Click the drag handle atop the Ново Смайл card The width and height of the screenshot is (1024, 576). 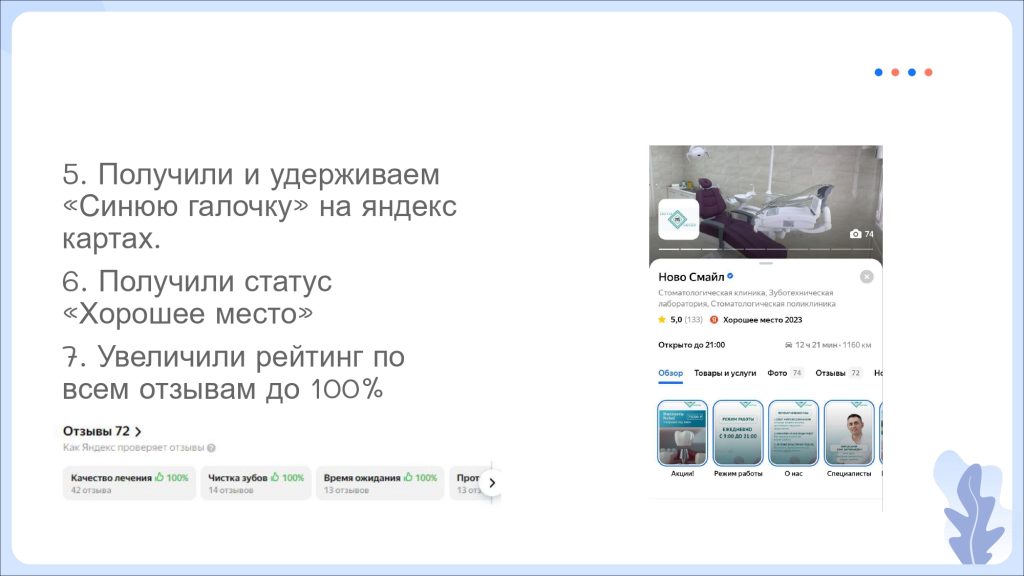click(766, 263)
